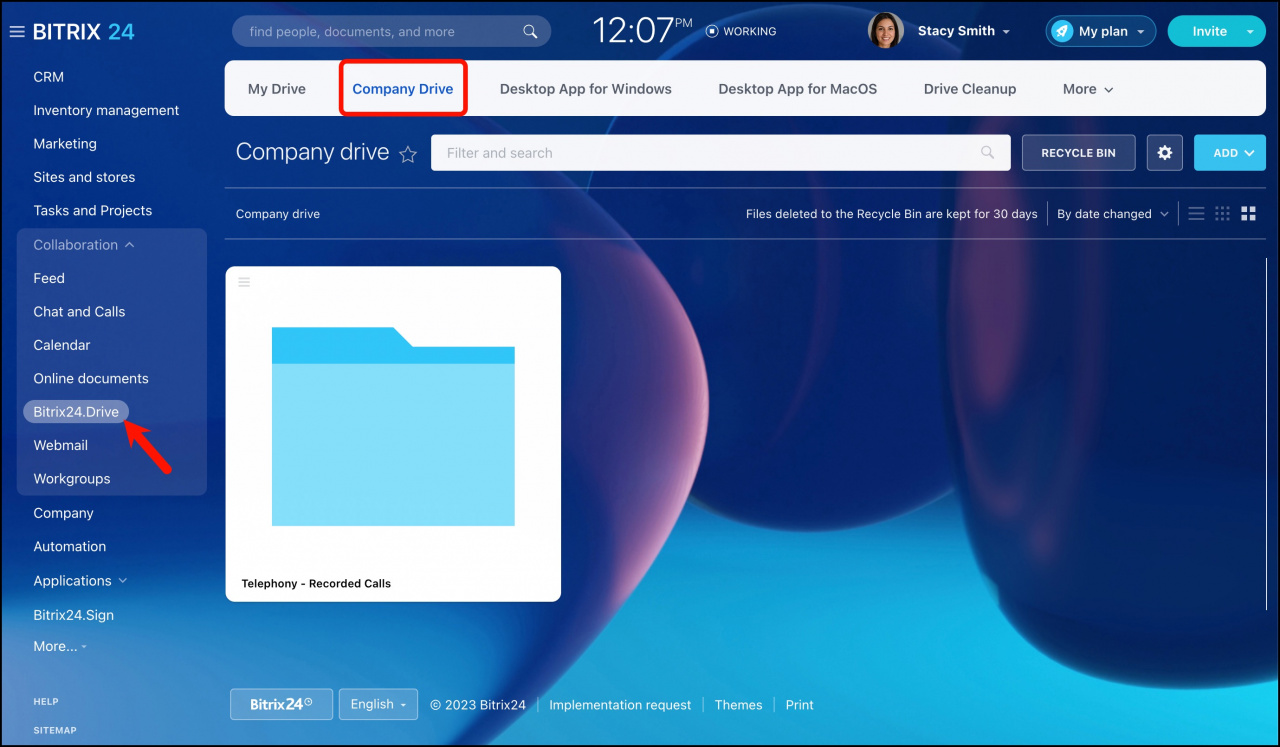Open the Themes link in footer
The image size is (1280, 747).
tap(738, 705)
